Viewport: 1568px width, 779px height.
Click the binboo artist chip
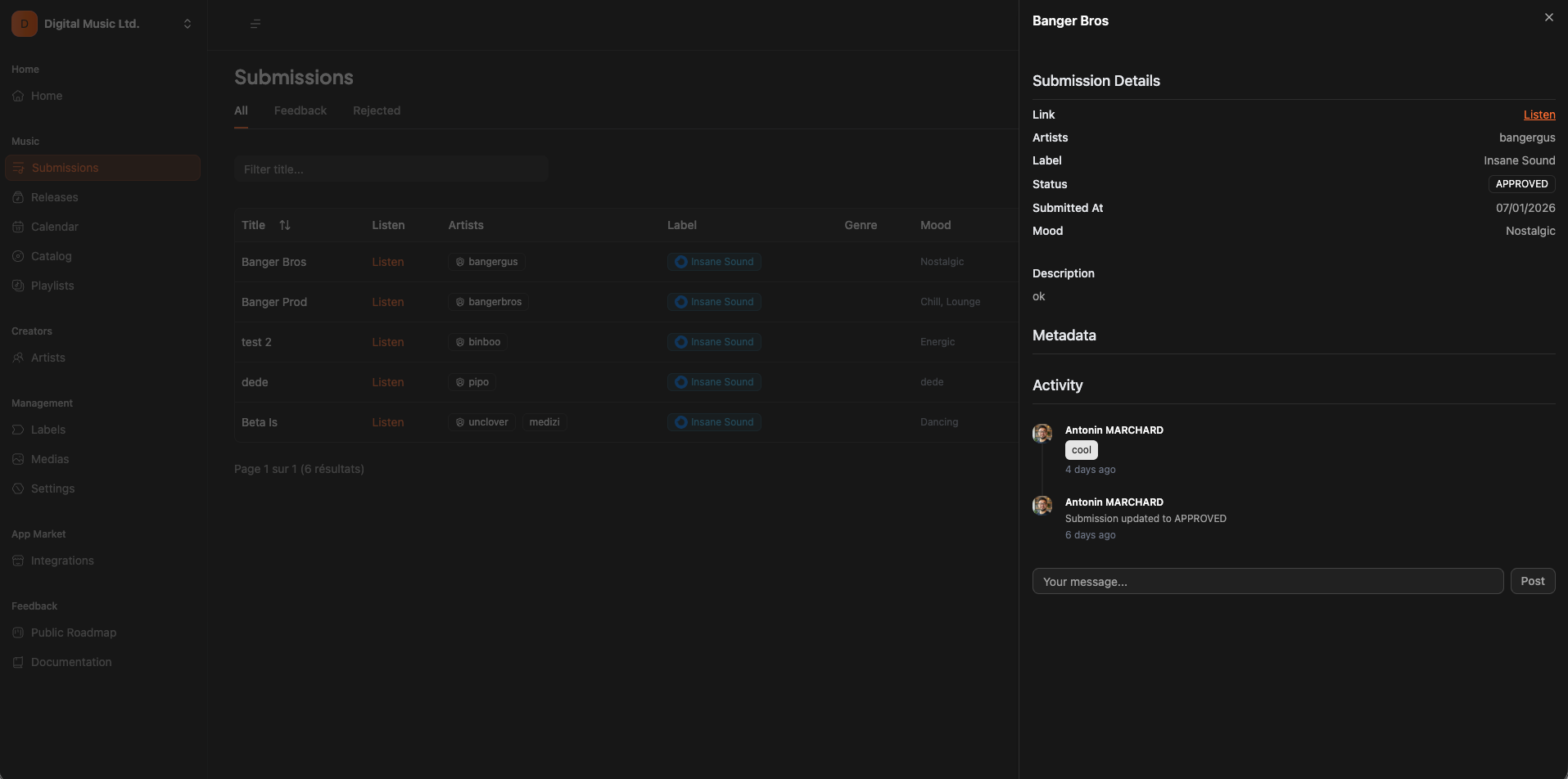tap(478, 342)
